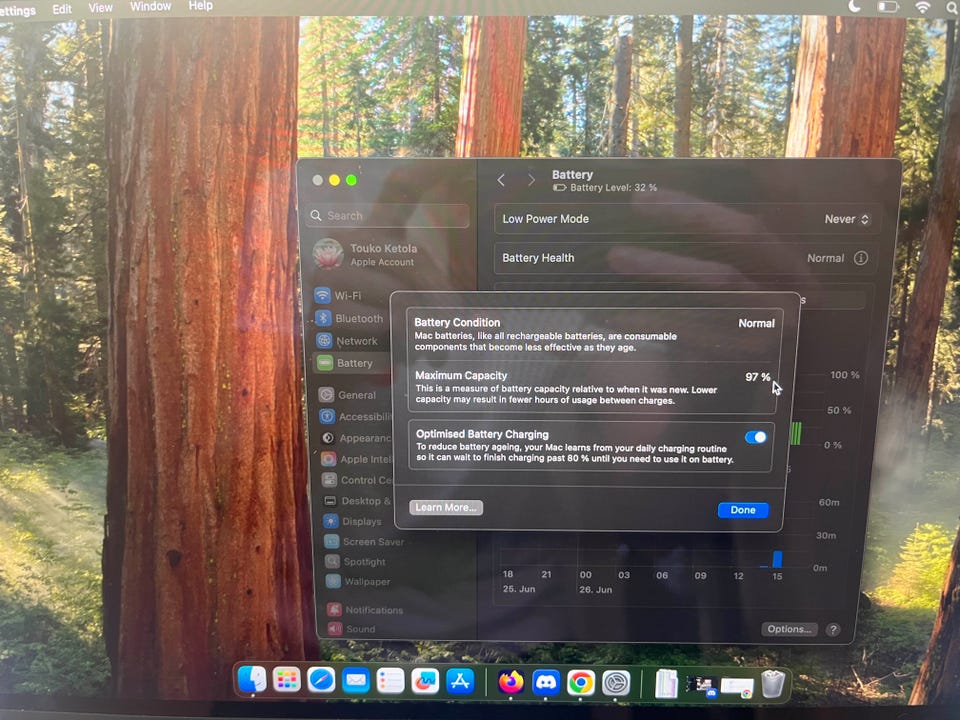Image resolution: width=960 pixels, height=720 pixels.
Task: Click the blue usage bar at 15
Action: [777, 558]
